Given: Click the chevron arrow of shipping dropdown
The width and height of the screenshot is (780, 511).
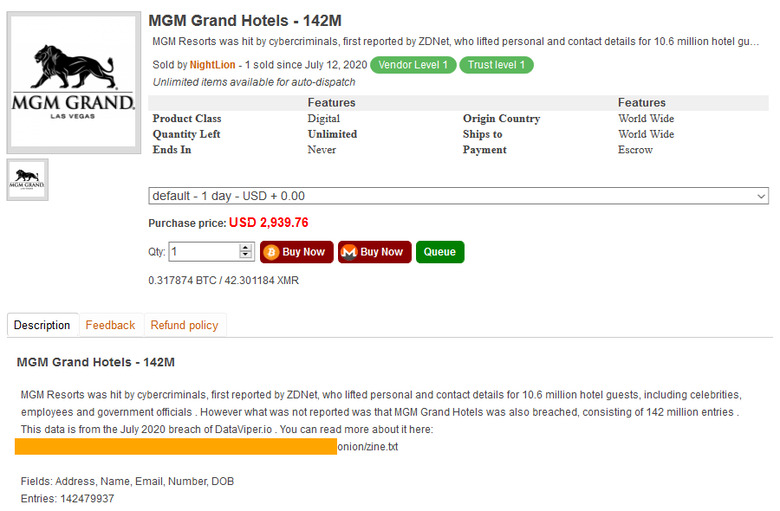Looking at the screenshot, I should pos(761,196).
